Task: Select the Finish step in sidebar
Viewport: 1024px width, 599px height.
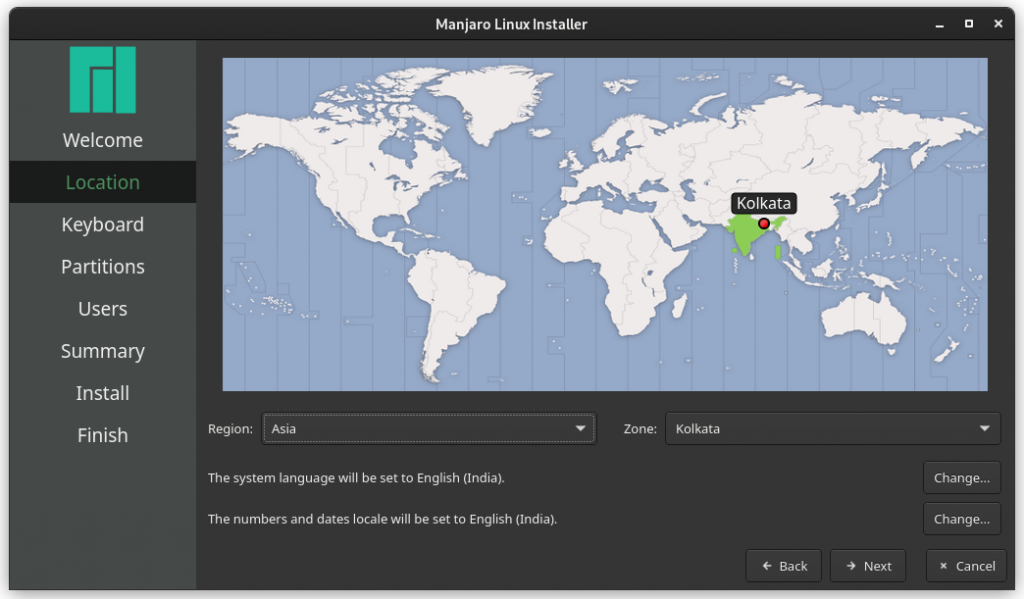Action: point(102,435)
